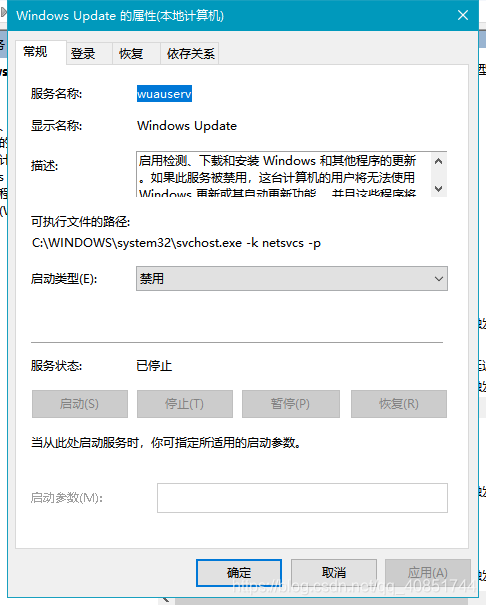Click the 恢复(R) button
The width and height of the screenshot is (486, 605).
coord(399,404)
